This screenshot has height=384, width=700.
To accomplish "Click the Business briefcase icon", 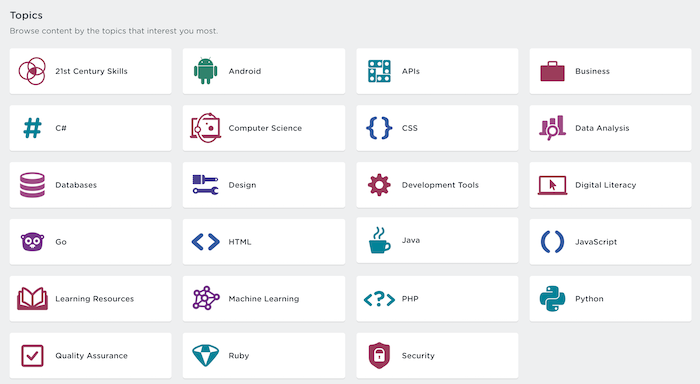I will pos(552,71).
